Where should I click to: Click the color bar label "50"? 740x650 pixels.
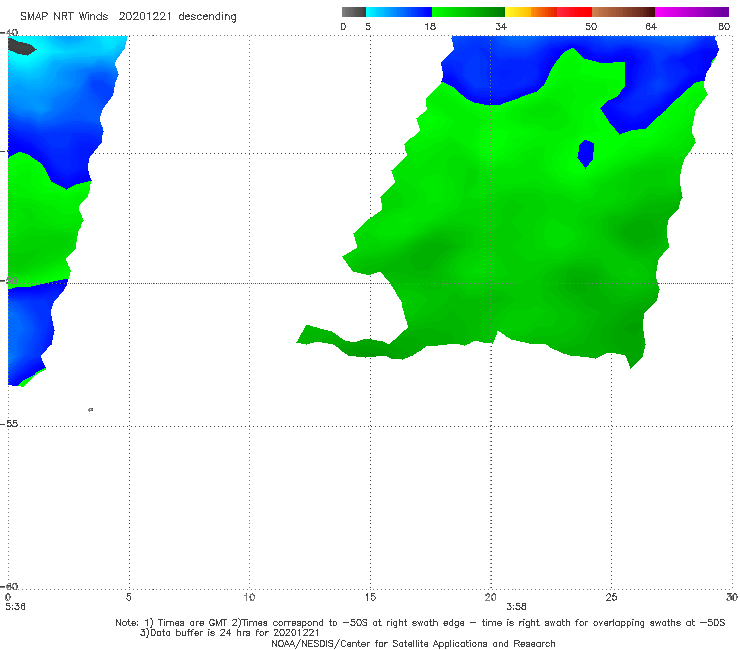click(x=591, y=26)
